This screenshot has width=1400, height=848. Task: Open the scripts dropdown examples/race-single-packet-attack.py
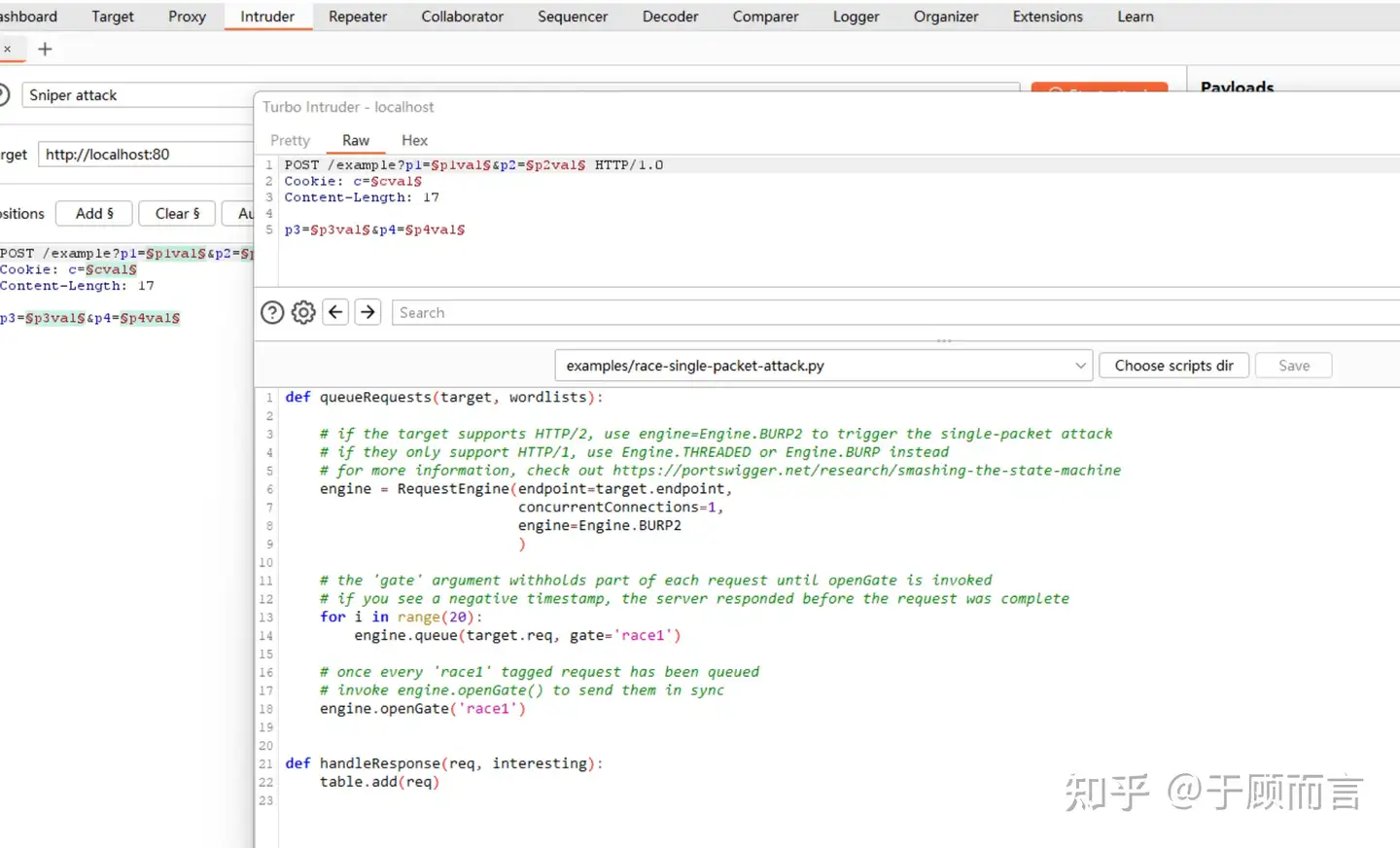click(x=823, y=366)
